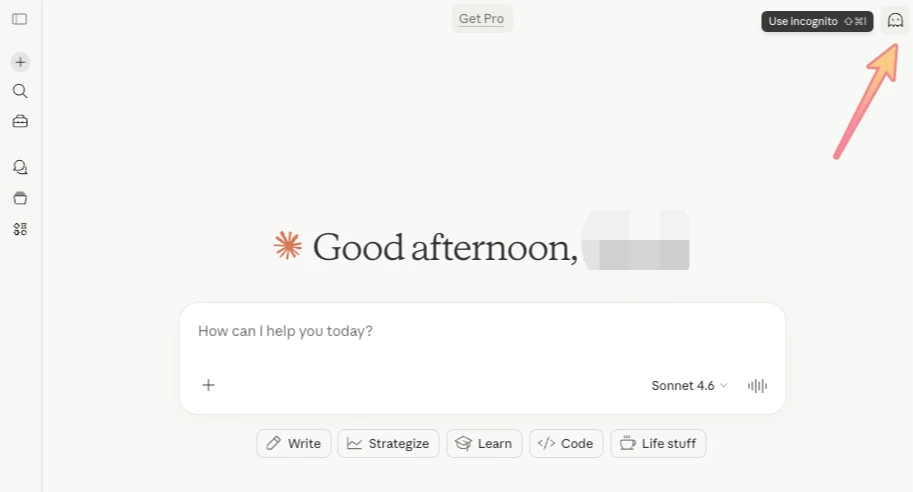Click the orange Claude starburst logo
This screenshot has height=492, width=913.
[x=288, y=246]
